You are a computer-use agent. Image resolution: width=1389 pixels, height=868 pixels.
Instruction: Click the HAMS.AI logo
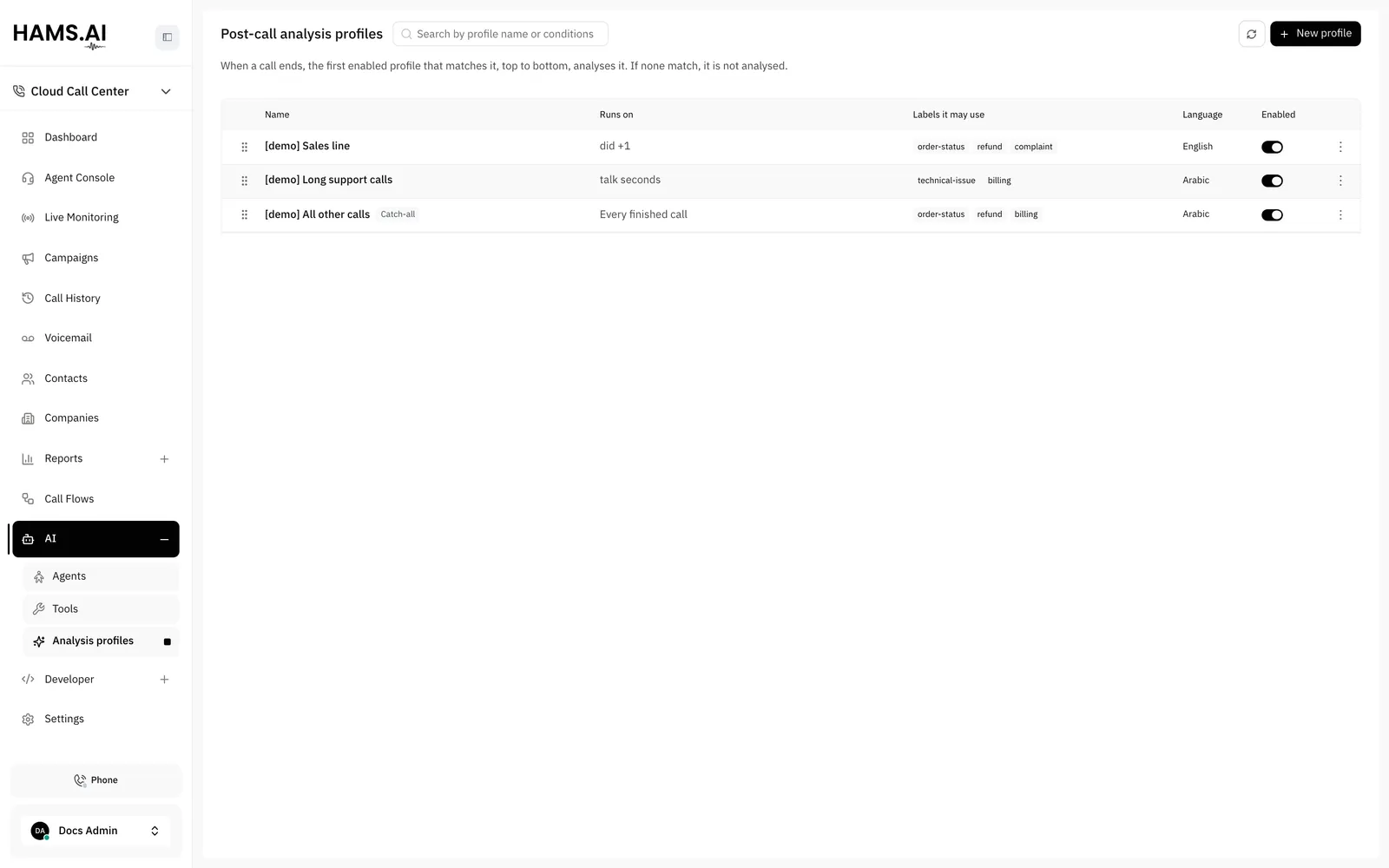click(x=60, y=36)
